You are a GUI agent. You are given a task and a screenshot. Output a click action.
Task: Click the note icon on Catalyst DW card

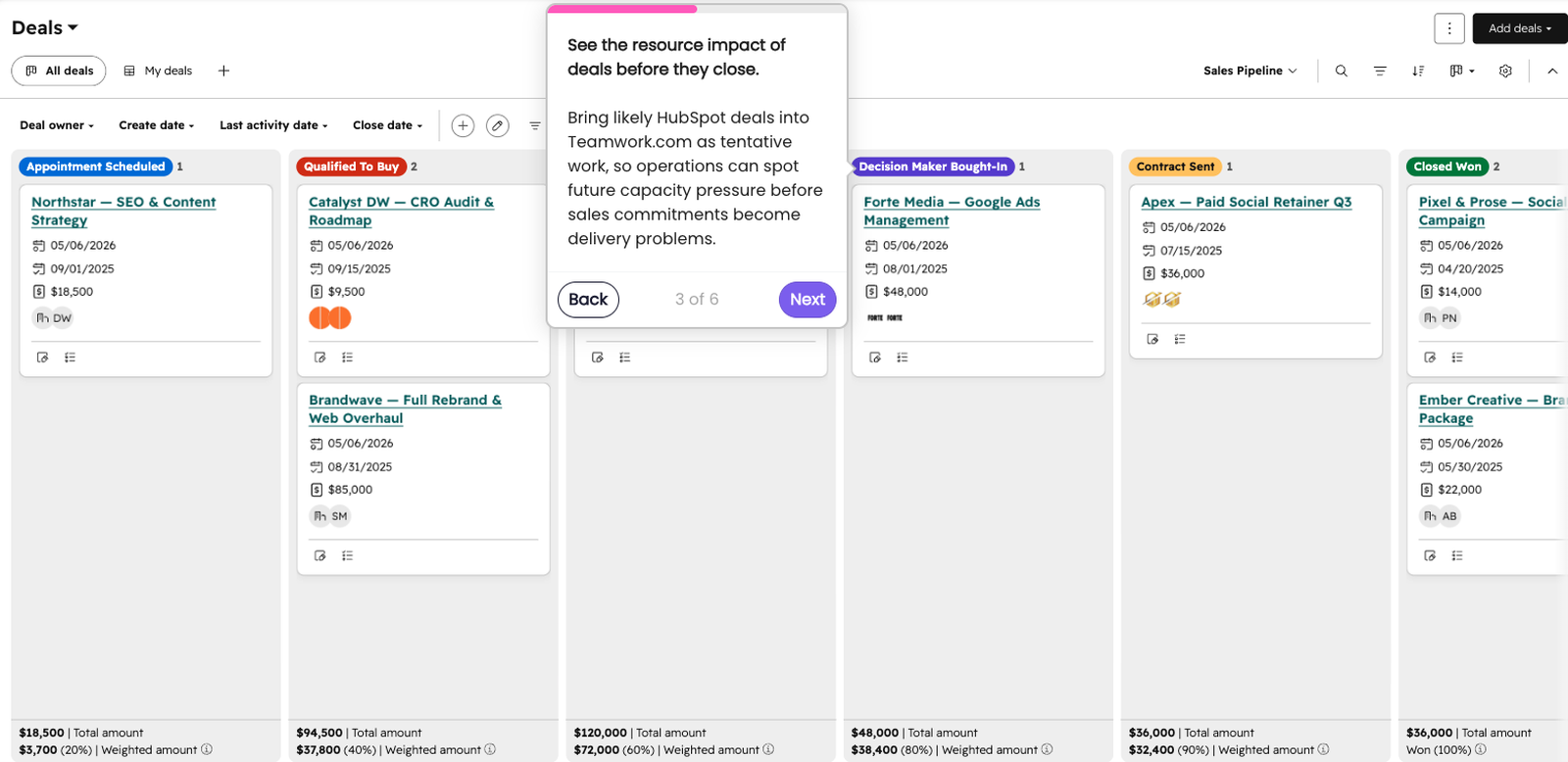pos(319,357)
